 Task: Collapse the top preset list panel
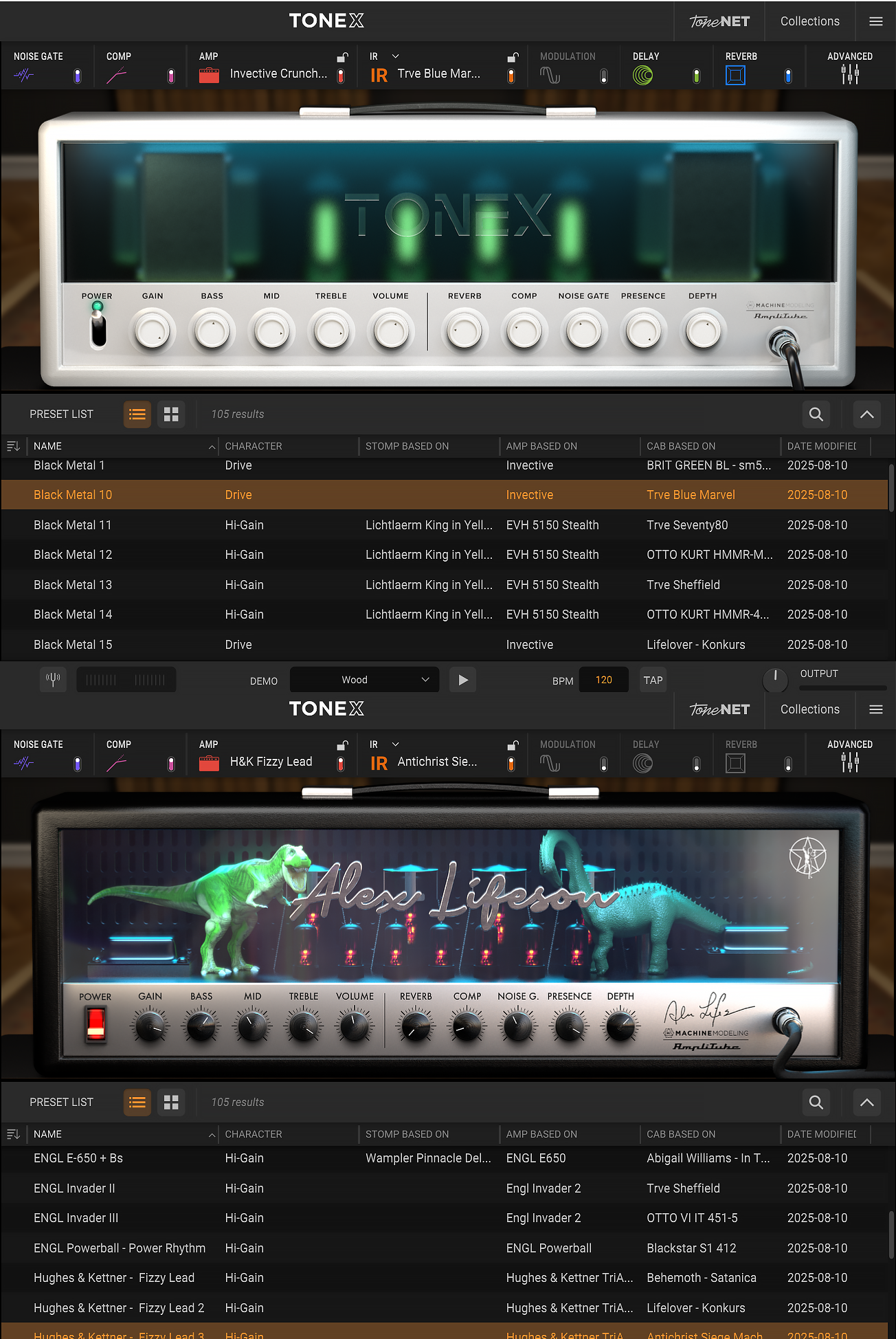click(867, 414)
